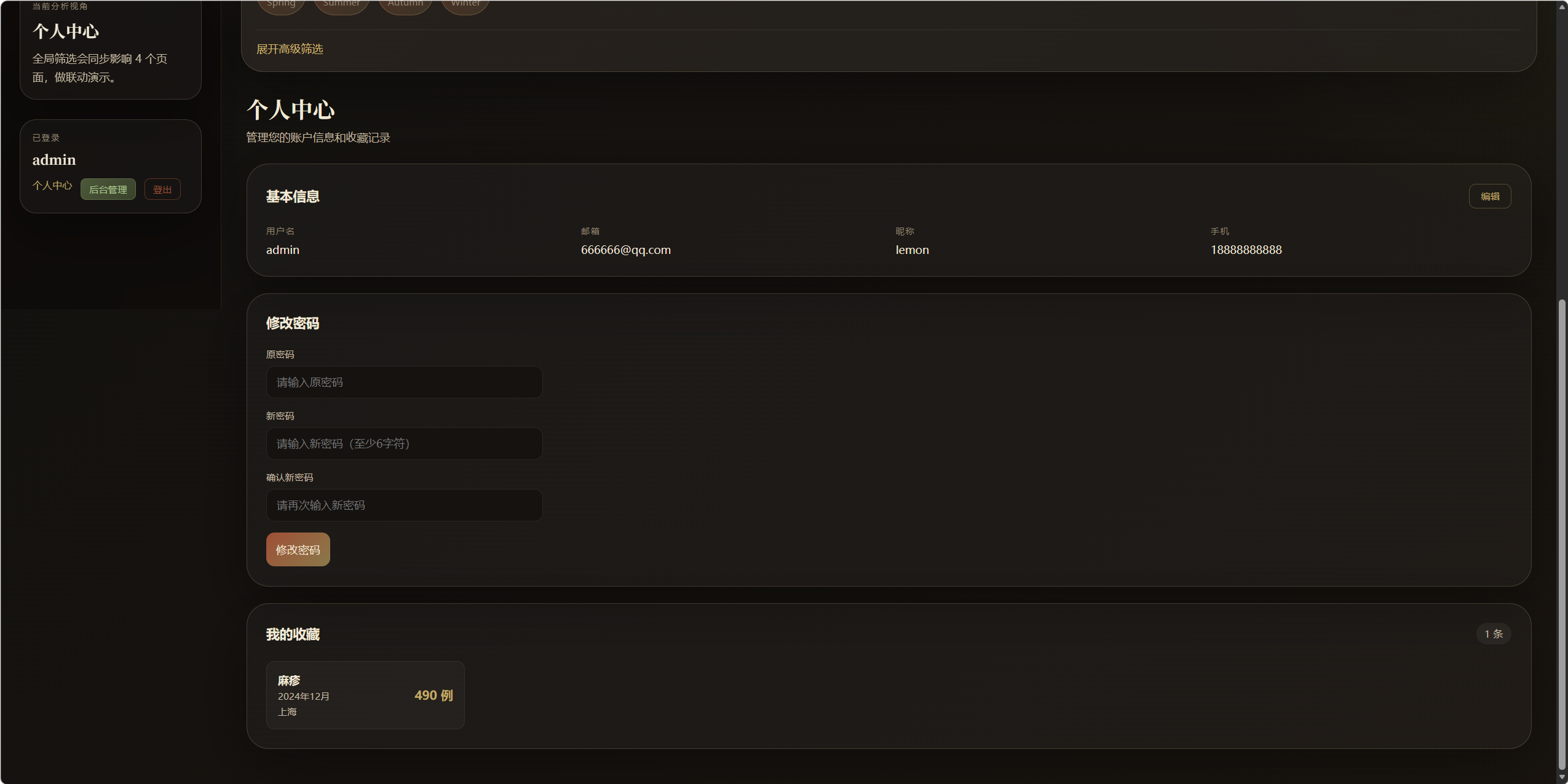1568x784 pixels.
Task: Toggle the Winter season filter chip
Action: [x=465, y=5]
